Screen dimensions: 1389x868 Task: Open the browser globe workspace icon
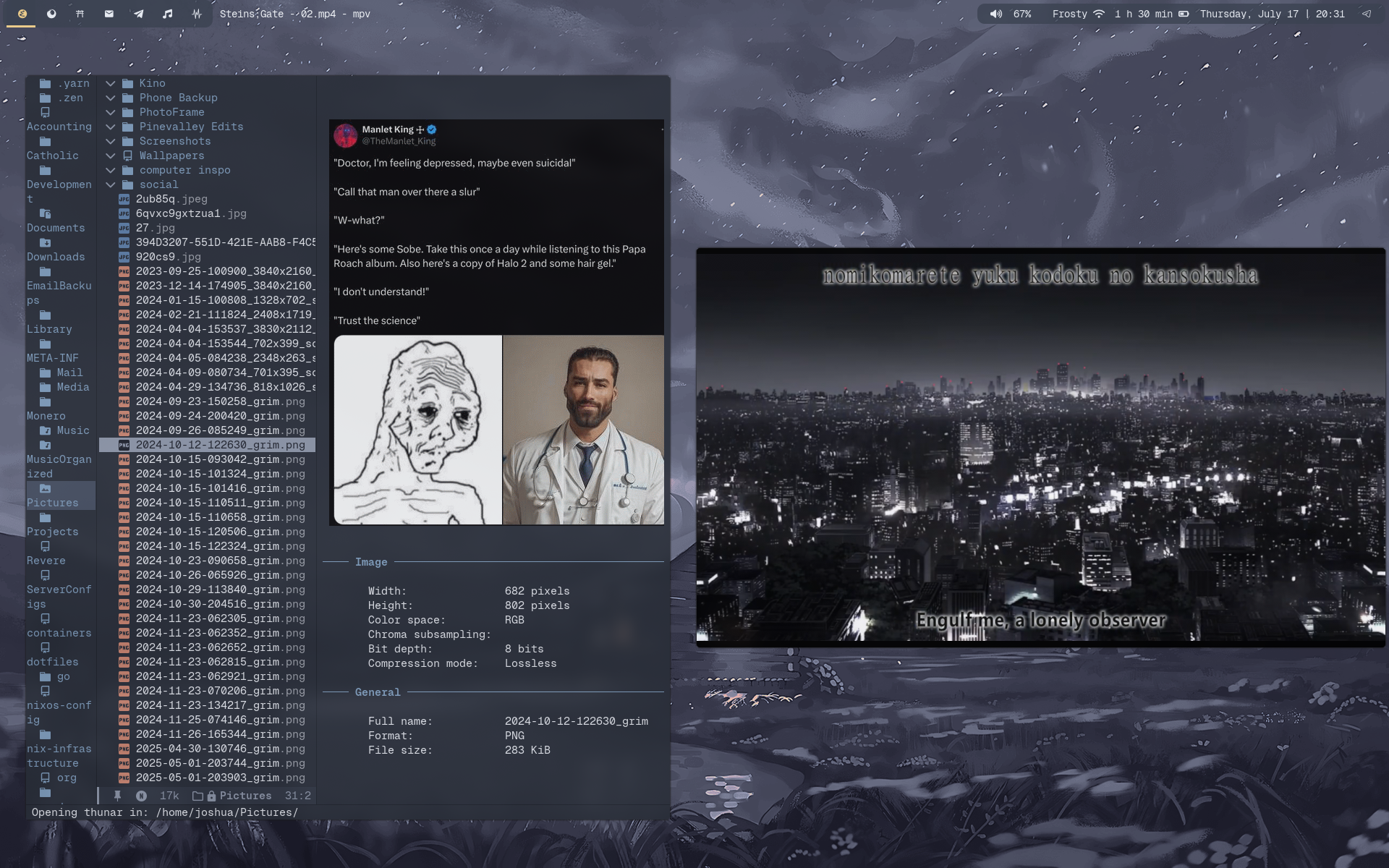51,14
